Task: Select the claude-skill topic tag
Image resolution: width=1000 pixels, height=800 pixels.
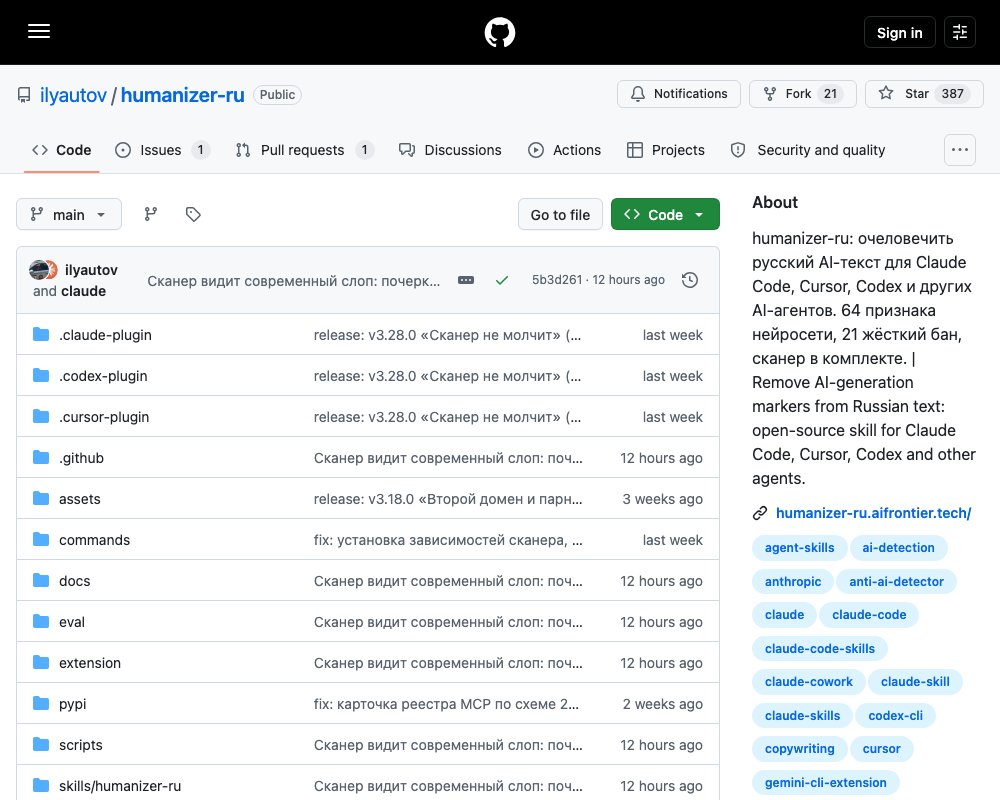Action: coord(915,681)
